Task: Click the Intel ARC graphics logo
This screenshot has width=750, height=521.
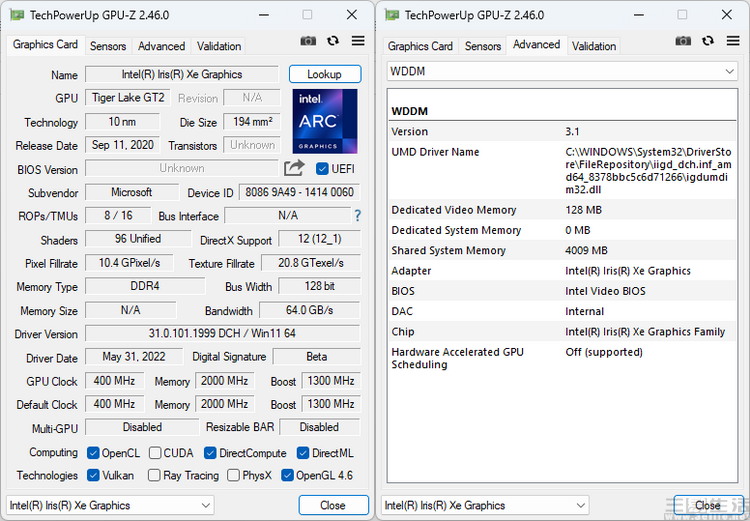Action: tap(325, 121)
